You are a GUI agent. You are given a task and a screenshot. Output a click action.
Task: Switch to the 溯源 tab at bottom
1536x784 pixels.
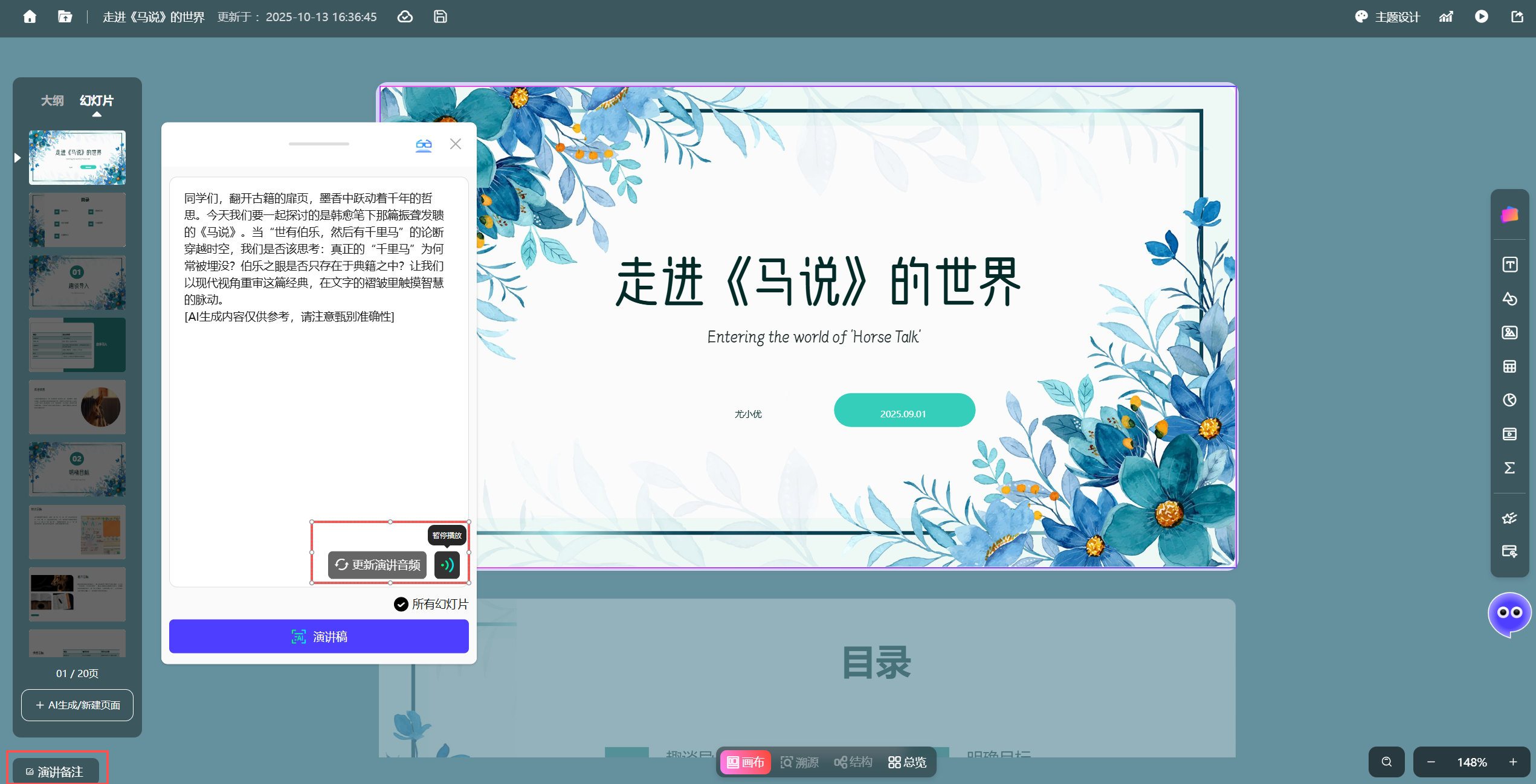800,762
